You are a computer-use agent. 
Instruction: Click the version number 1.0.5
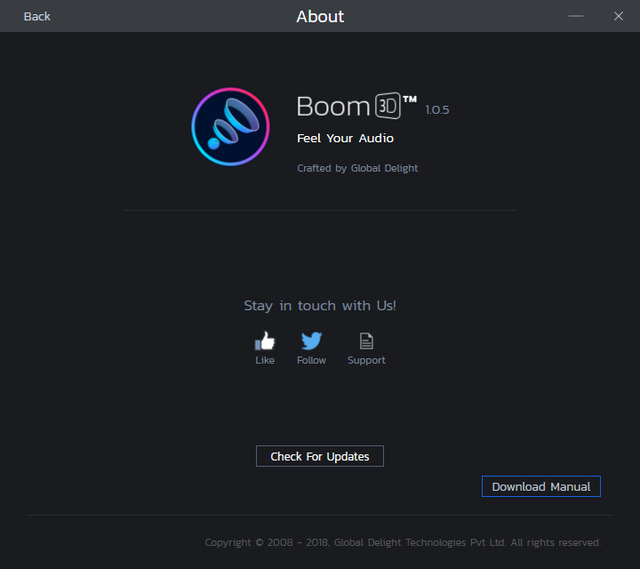tap(437, 110)
